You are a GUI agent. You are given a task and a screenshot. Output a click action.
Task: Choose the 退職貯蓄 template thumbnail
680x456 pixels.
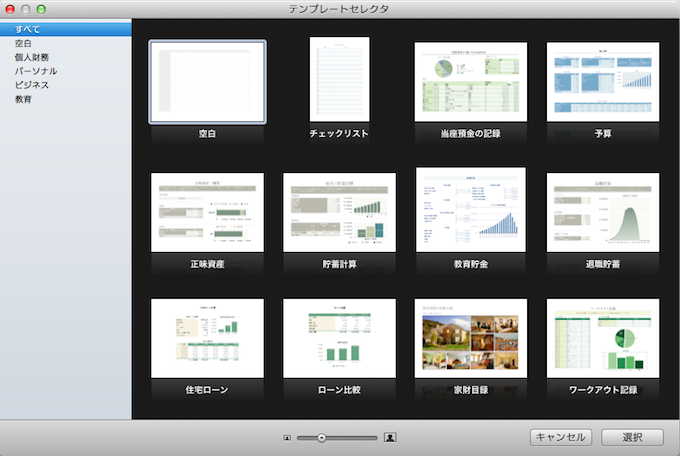pyautogui.click(x=603, y=213)
